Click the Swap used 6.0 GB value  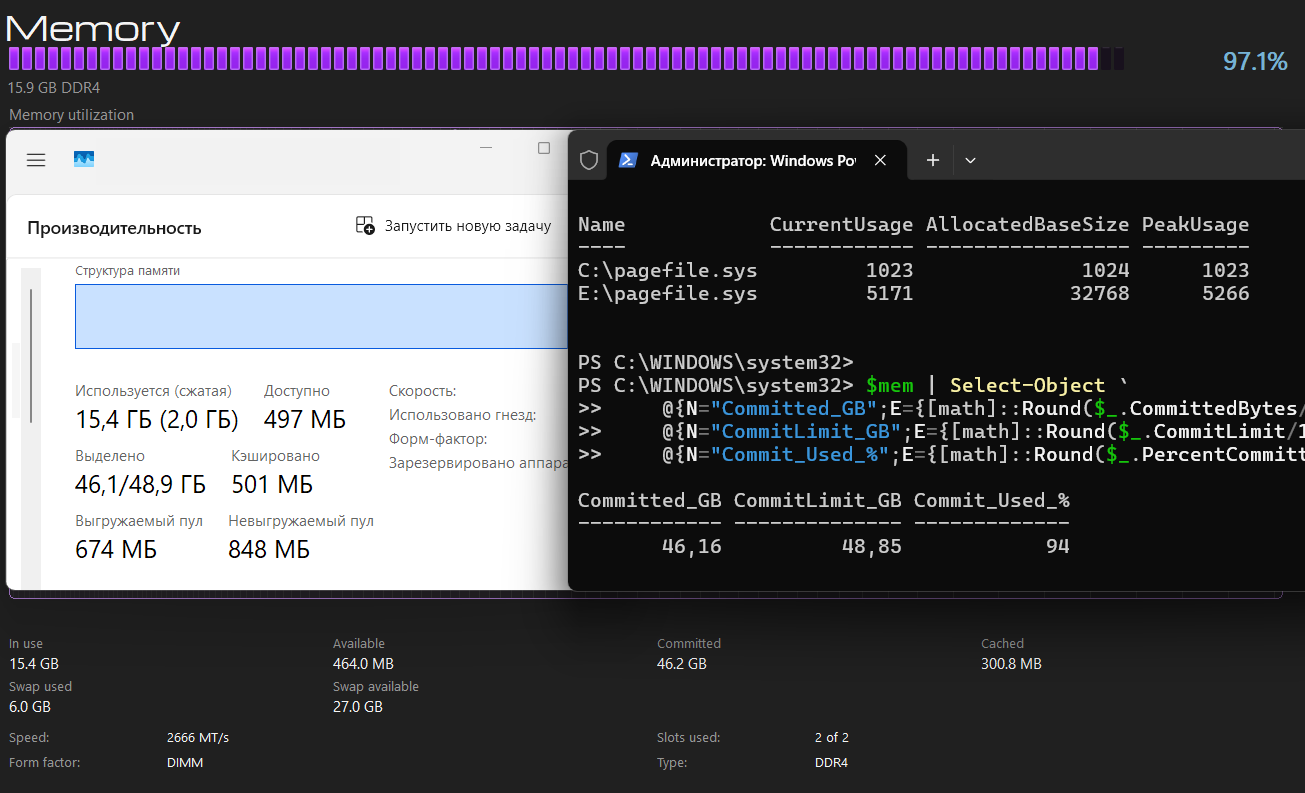coord(30,707)
